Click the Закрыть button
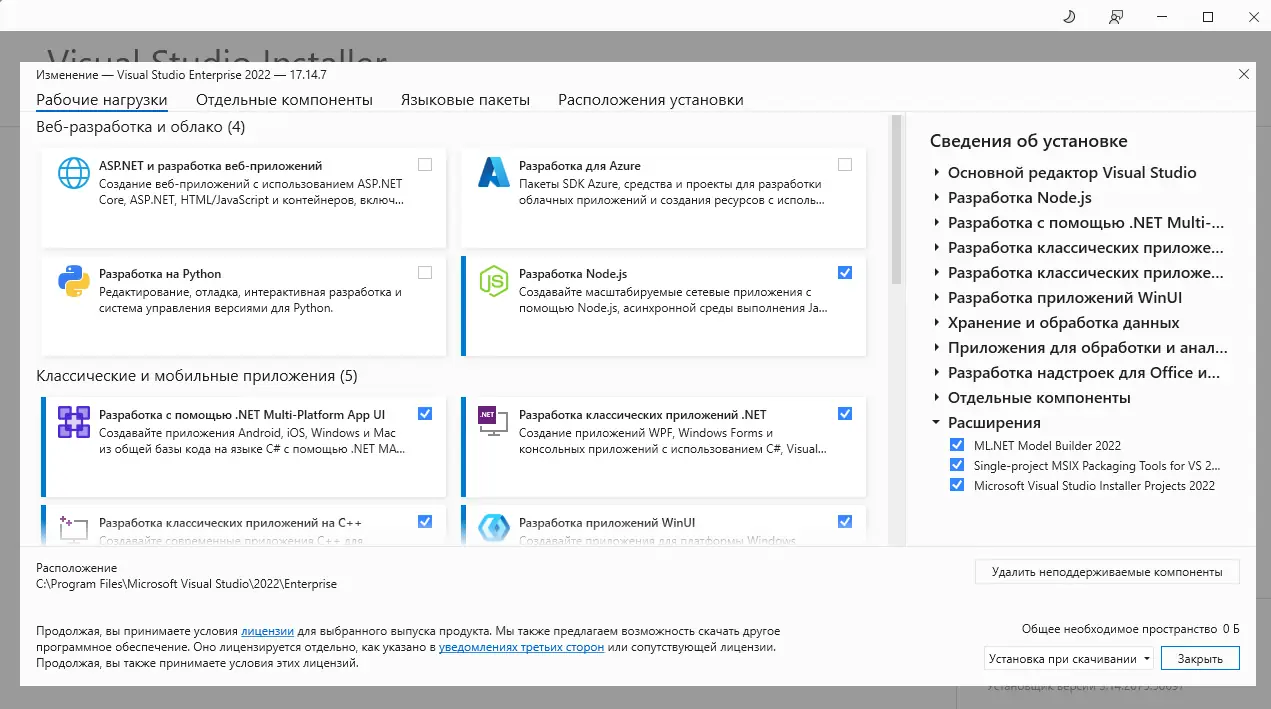The image size is (1271, 709). (1199, 658)
